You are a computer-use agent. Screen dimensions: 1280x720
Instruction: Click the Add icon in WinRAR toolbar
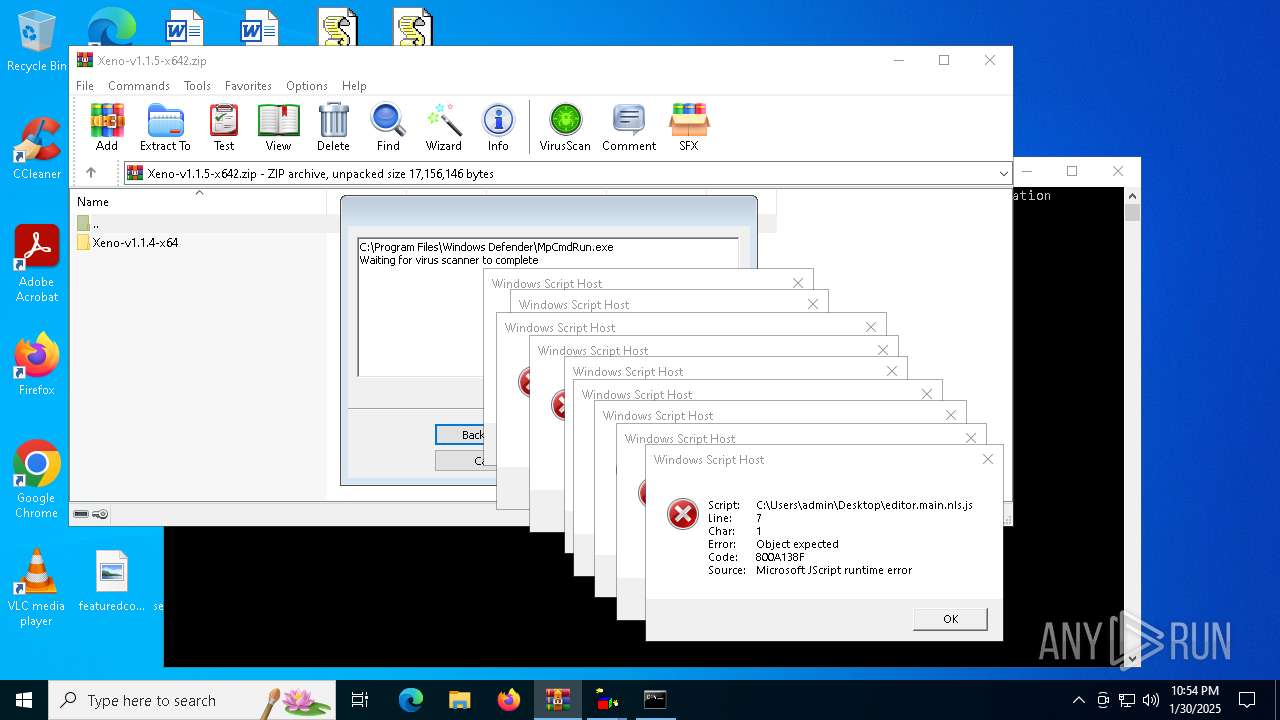click(107, 127)
